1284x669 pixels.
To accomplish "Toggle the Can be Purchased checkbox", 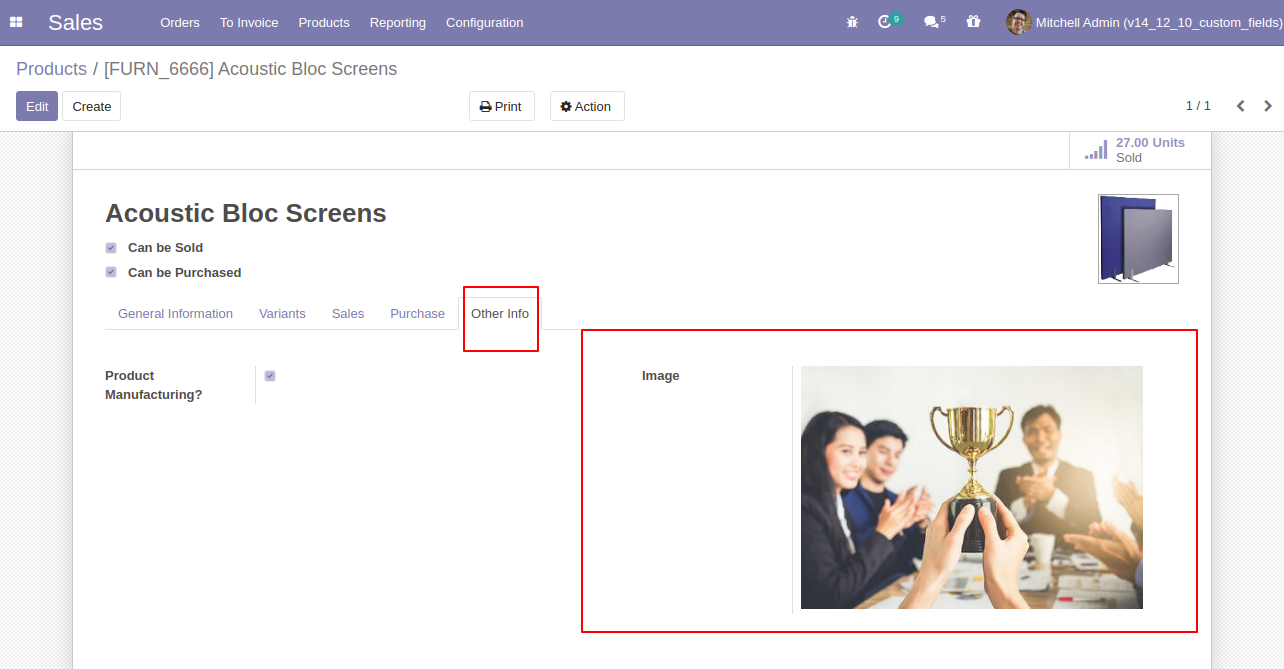I will [x=111, y=273].
